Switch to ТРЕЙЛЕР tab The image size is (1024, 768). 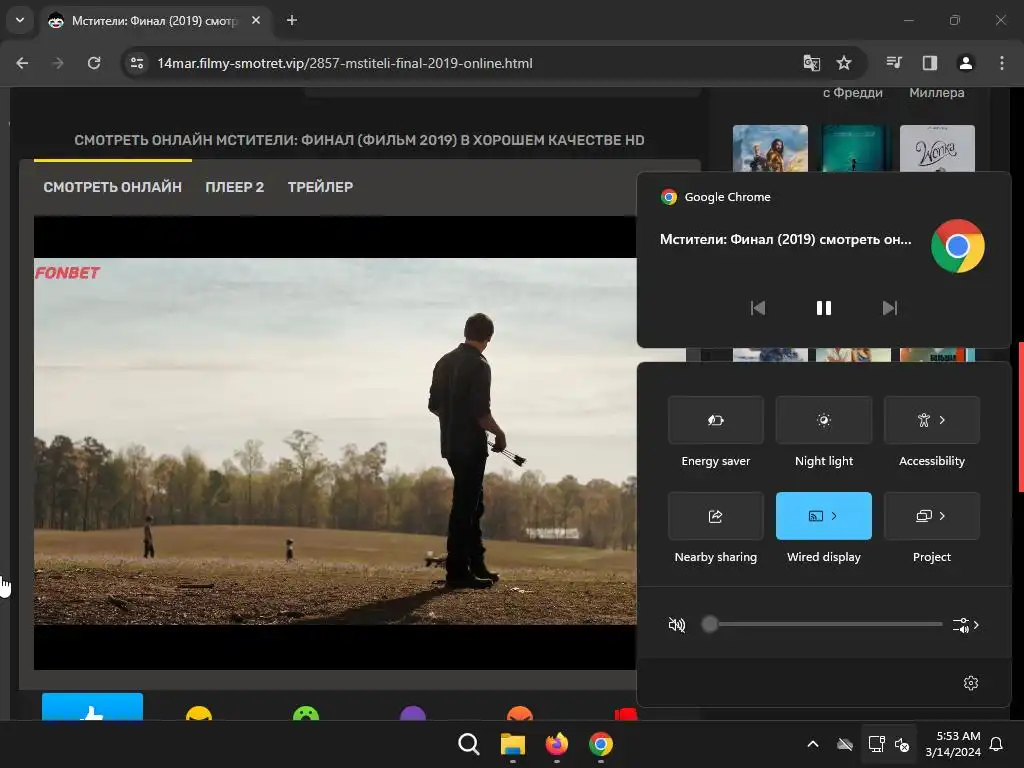[x=320, y=187]
